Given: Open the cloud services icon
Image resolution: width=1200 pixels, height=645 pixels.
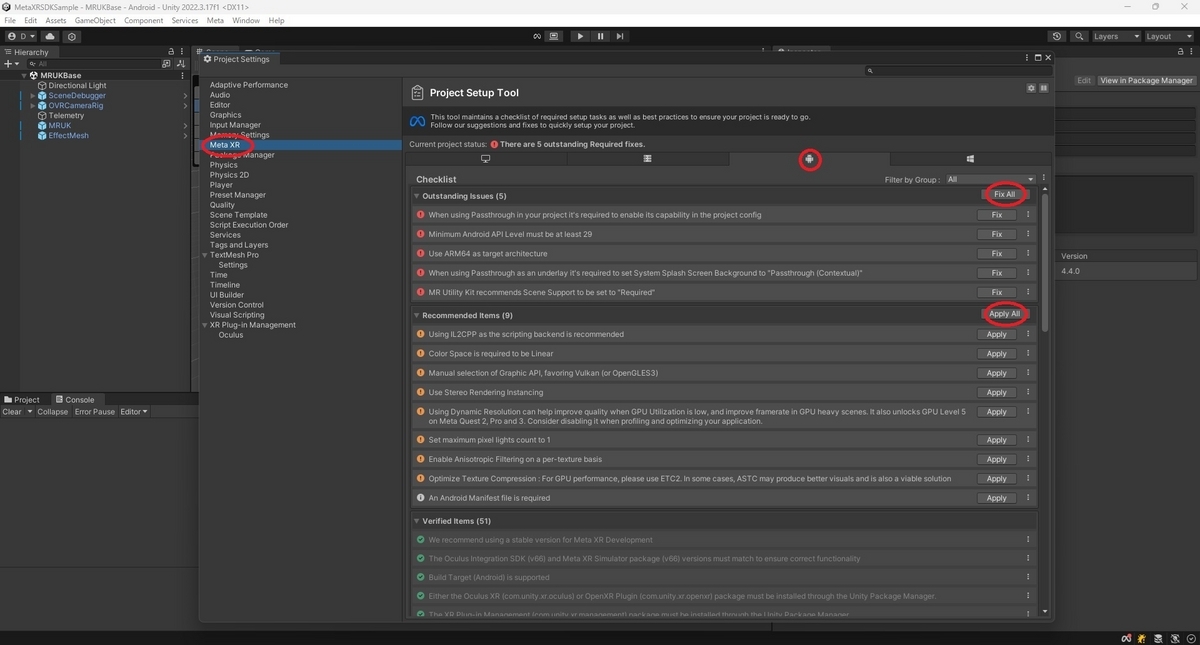Looking at the screenshot, I should coord(50,36).
